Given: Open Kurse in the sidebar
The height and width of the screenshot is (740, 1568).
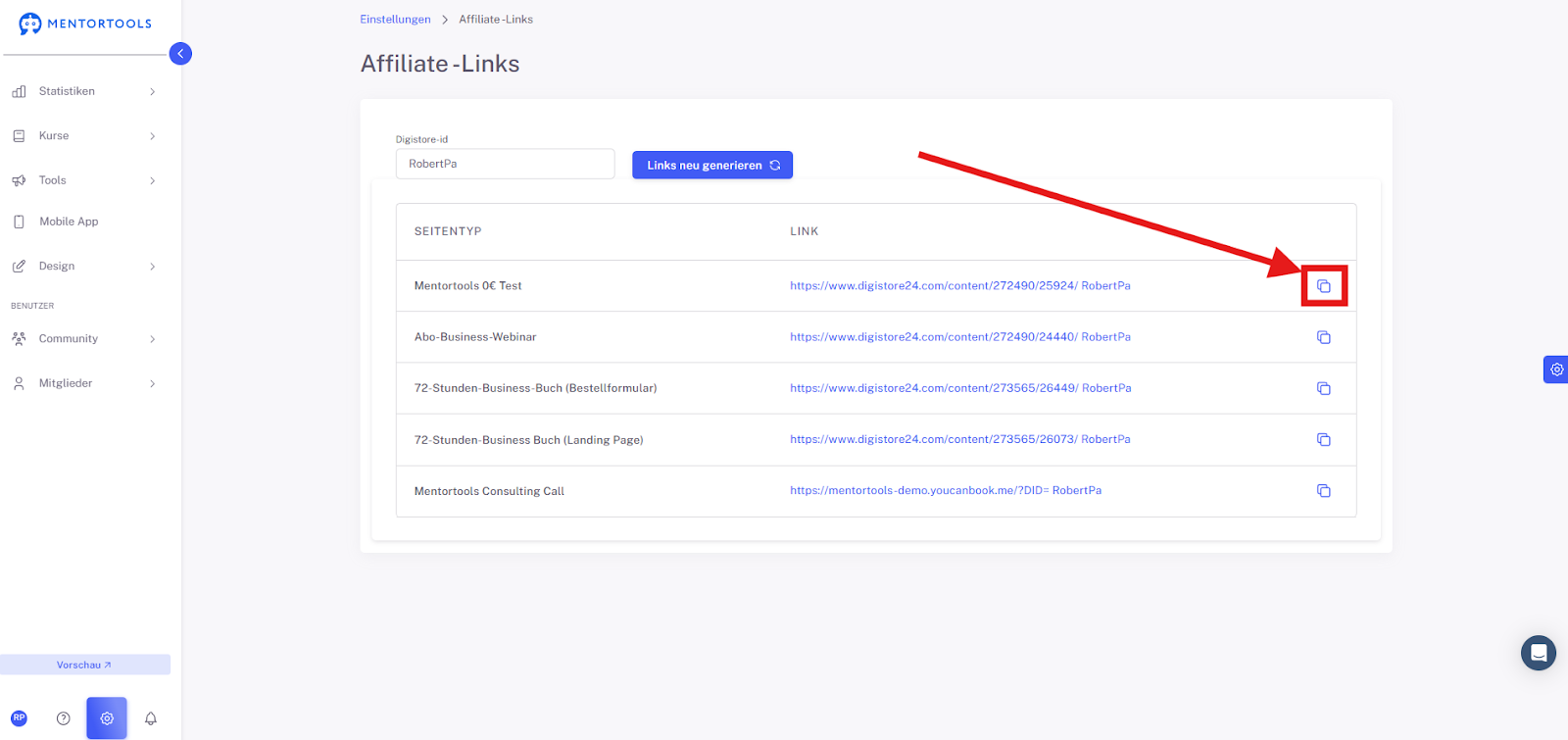Looking at the screenshot, I should point(54,136).
